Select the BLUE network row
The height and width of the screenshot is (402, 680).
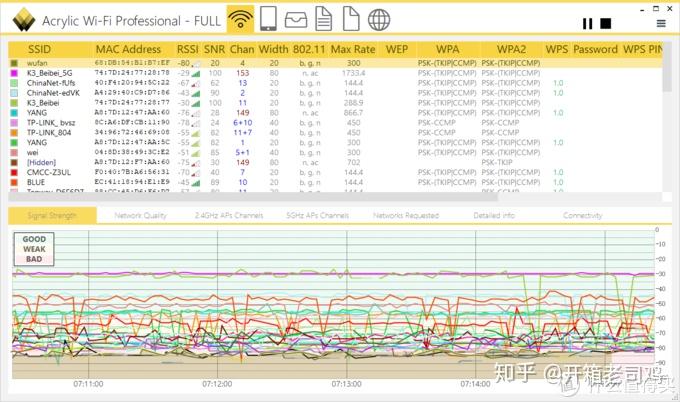[335, 183]
